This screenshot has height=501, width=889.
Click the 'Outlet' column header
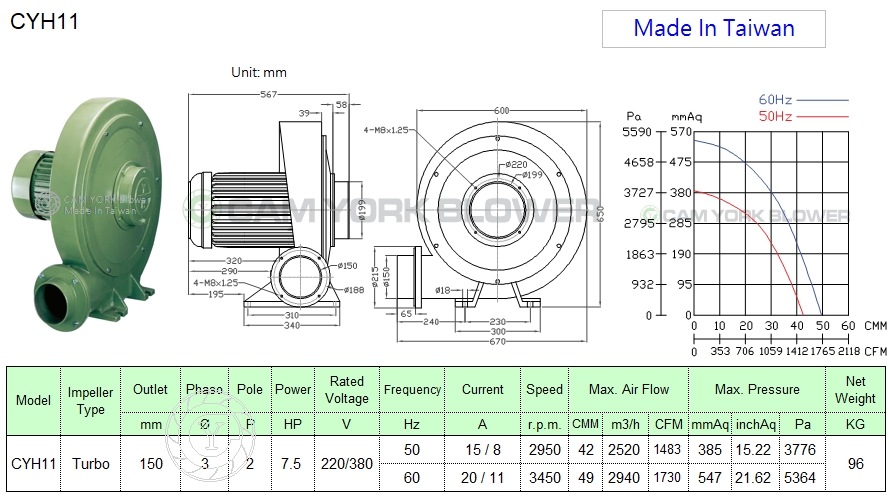pos(150,390)
